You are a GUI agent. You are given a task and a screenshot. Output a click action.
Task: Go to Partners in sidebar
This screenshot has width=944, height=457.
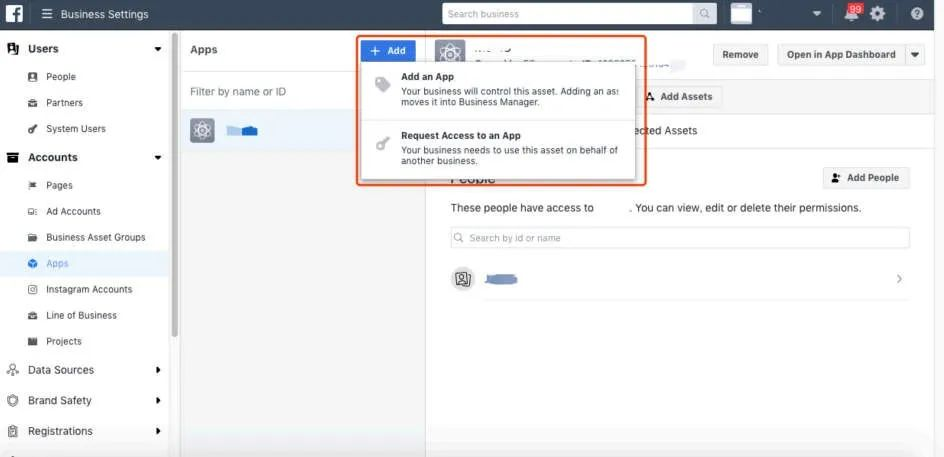pos(64,103)
